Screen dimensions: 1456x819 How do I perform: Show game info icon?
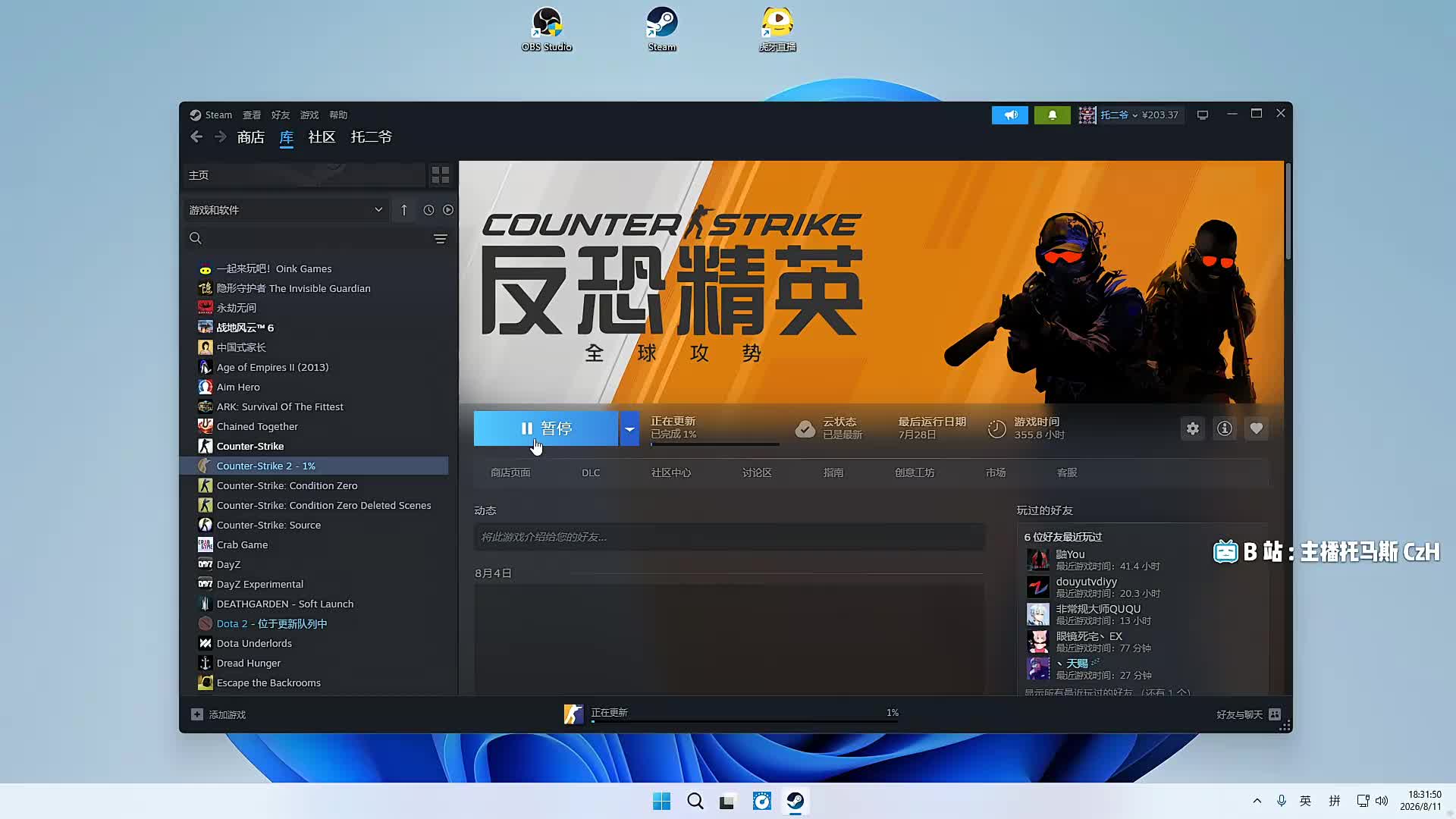pyautogui.click(x=1225, y=428)
